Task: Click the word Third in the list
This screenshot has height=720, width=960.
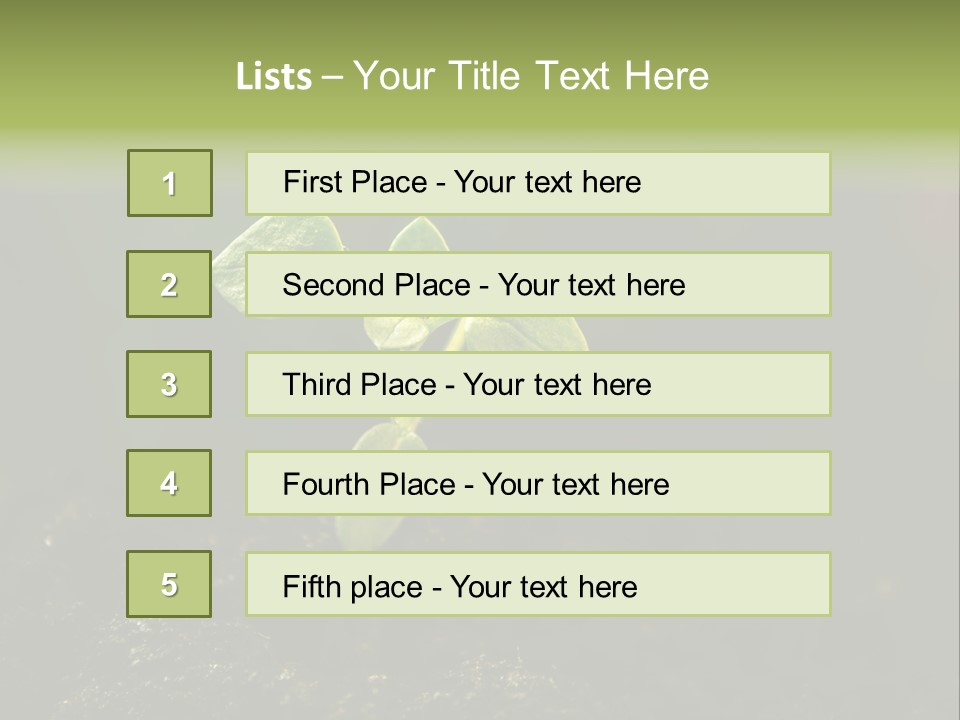Action: point(316,384)
